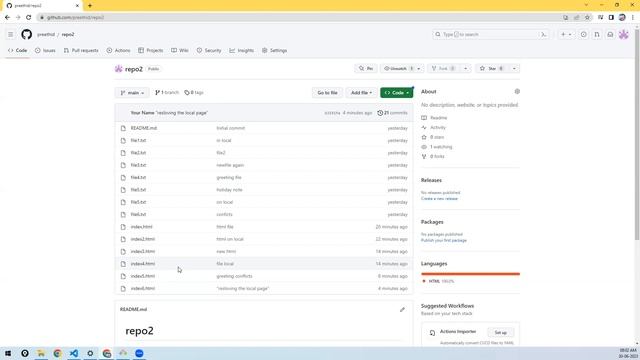Open the 1 watching link in About
Screen dimensions: 640x360
pos(437,147)
